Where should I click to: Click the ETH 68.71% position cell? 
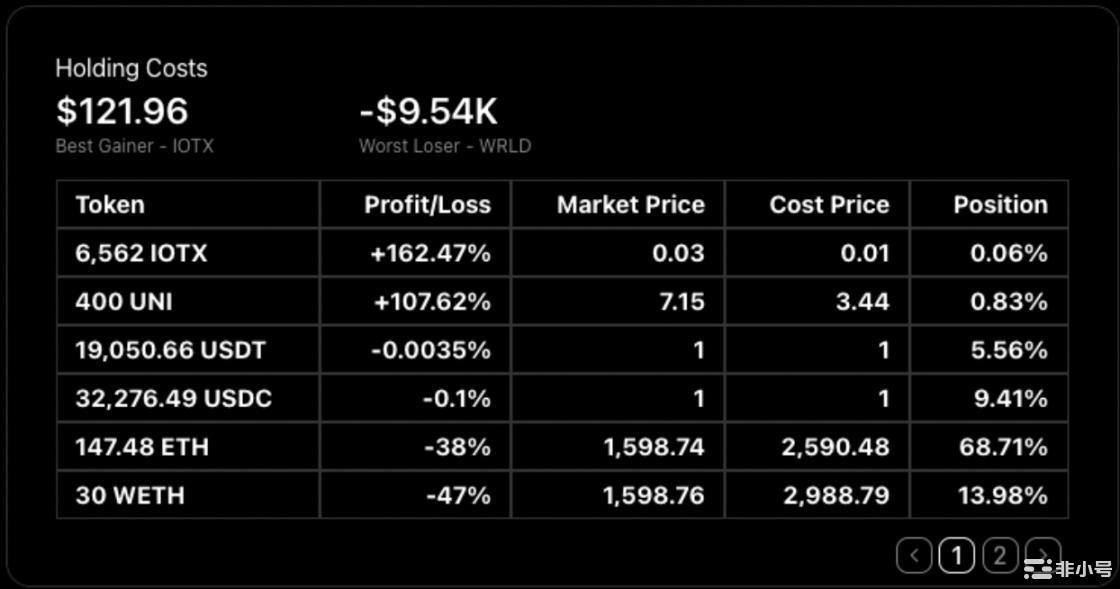1003,446
